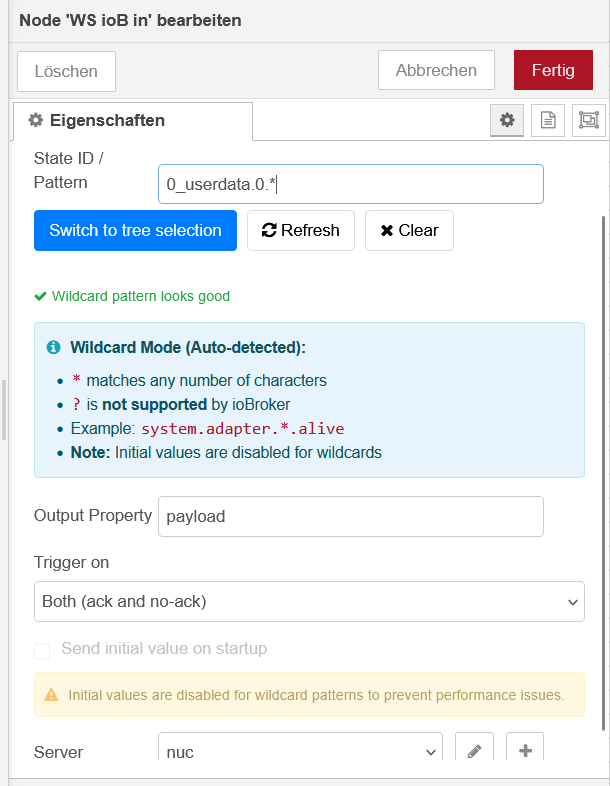Select the Eigenschaften tab
This screenshot has width=610, height=786.
pos(132,120)
